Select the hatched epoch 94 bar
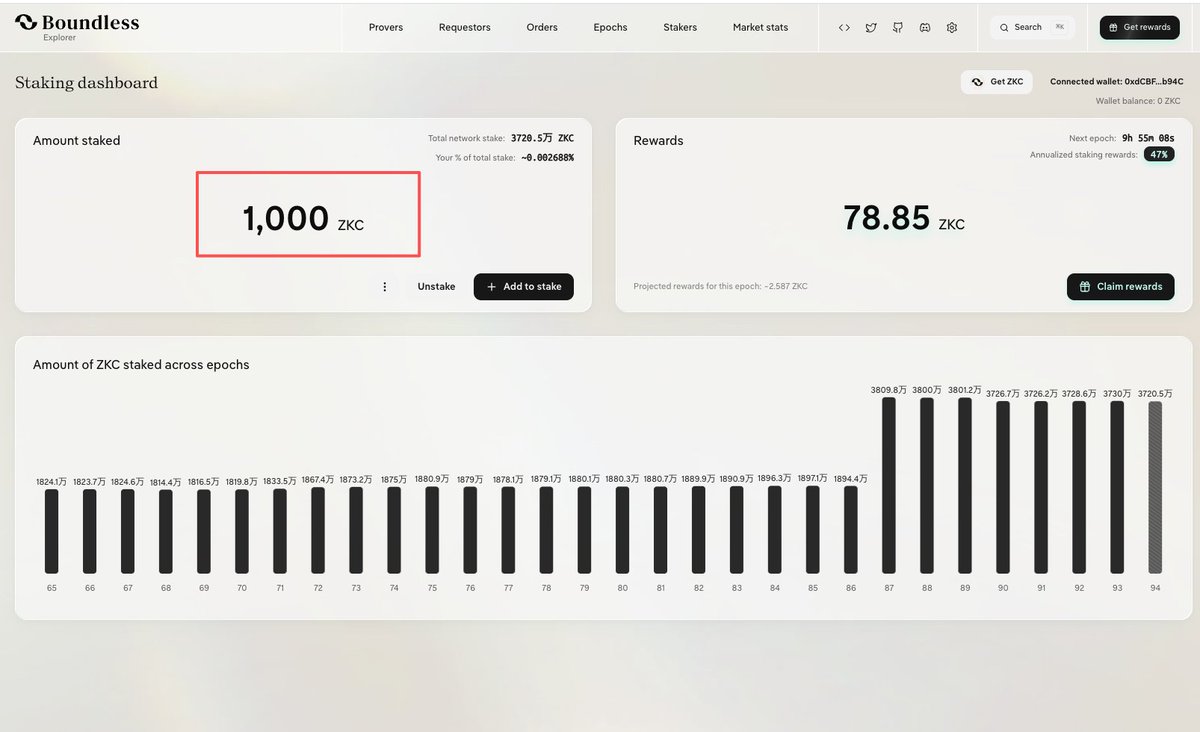 (1155, 488)
